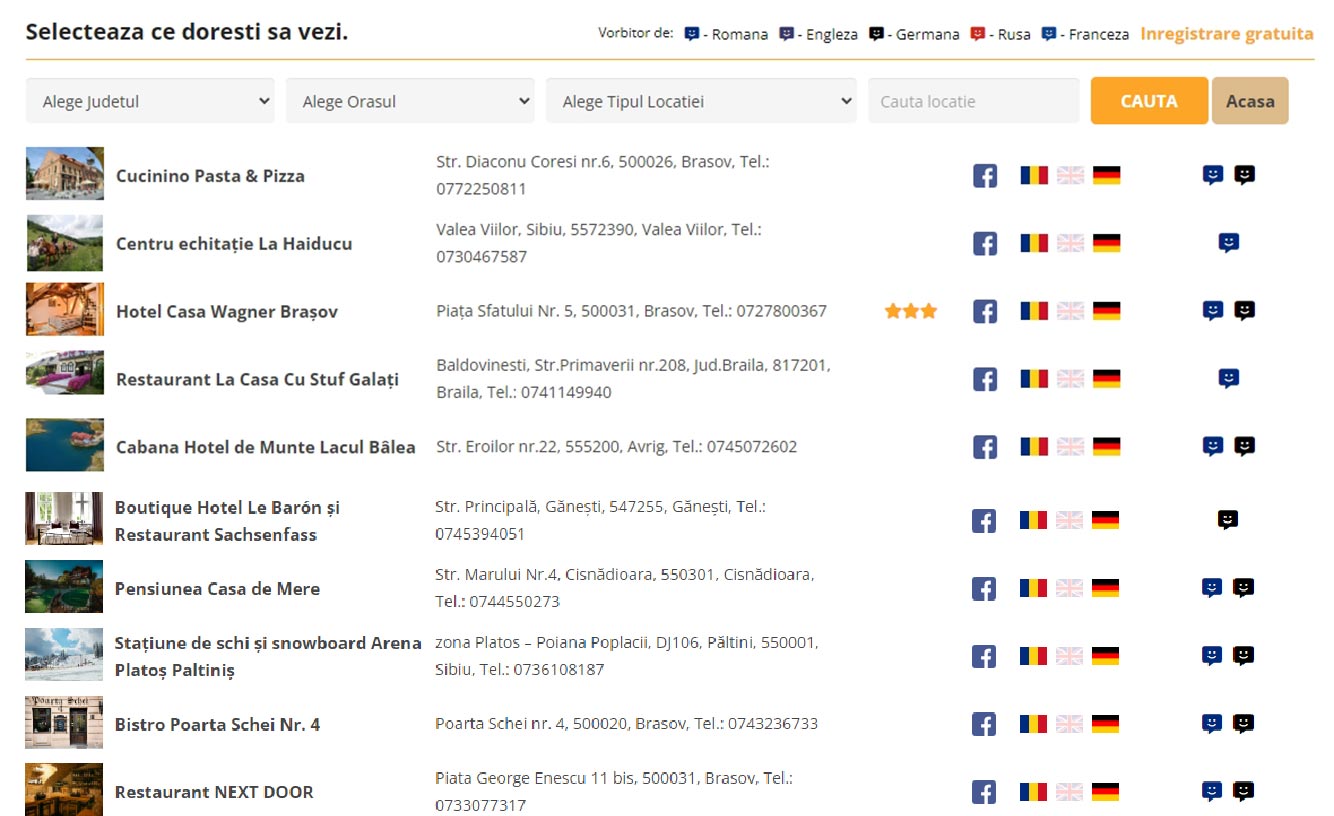Click the Cauta locatie search field

(x=973, y=101)
